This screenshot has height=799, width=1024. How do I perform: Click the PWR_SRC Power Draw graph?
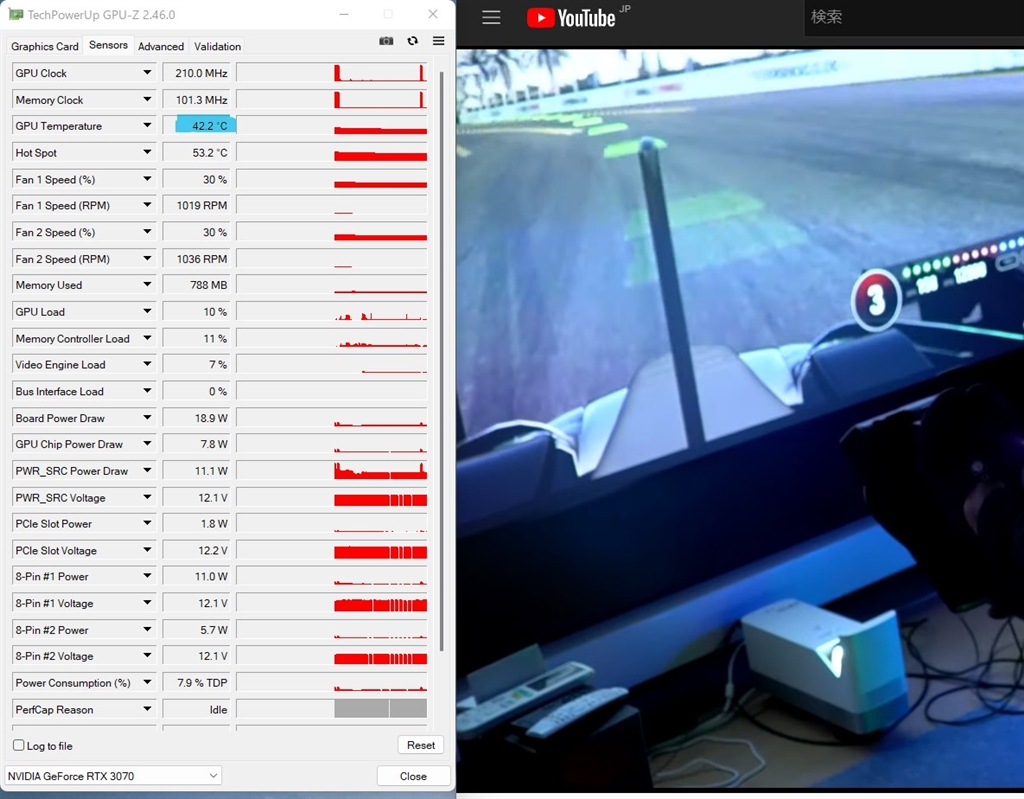pyautogui.click(x=332, y=471)
